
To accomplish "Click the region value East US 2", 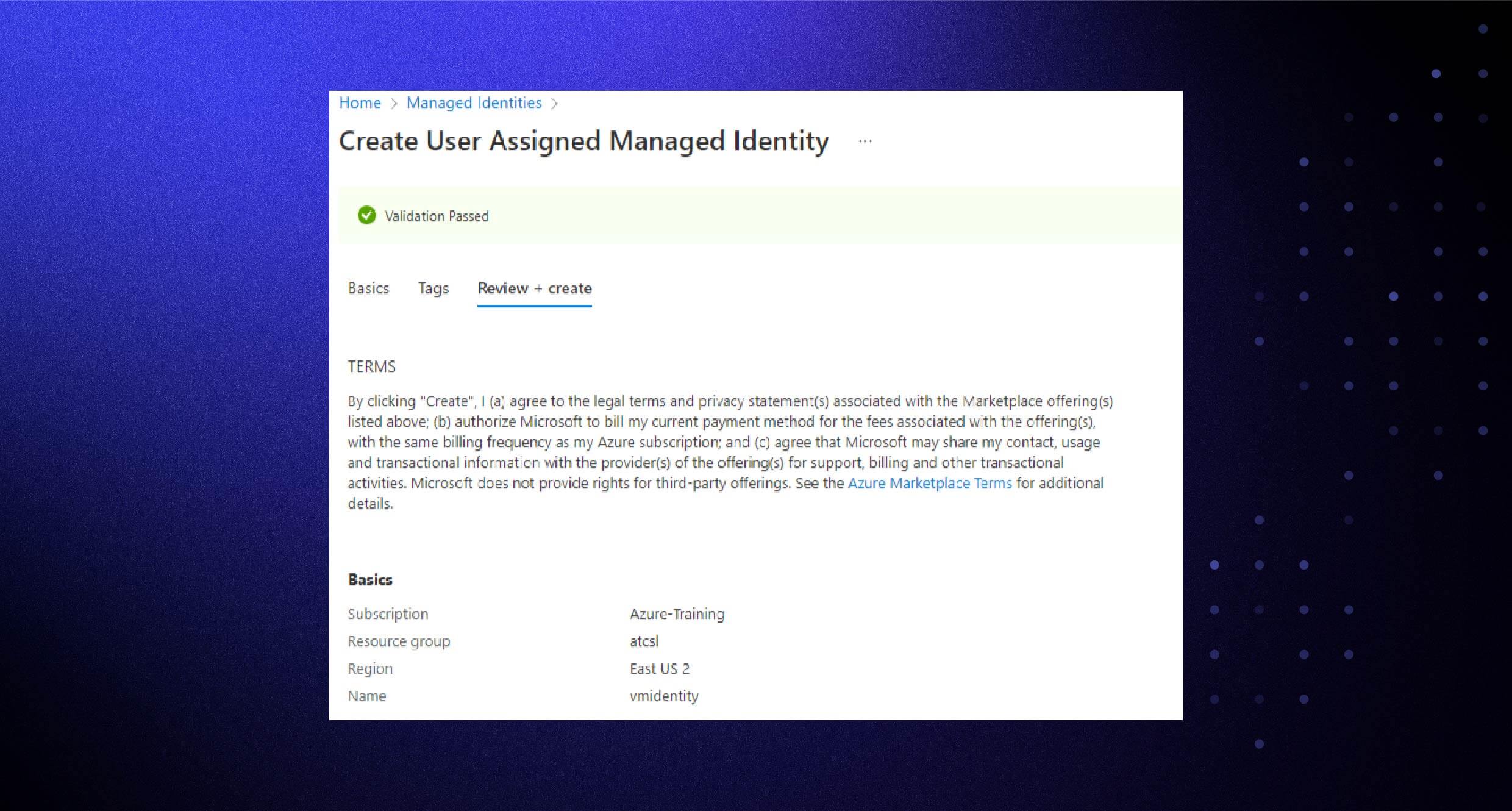I will coord(660,668).
